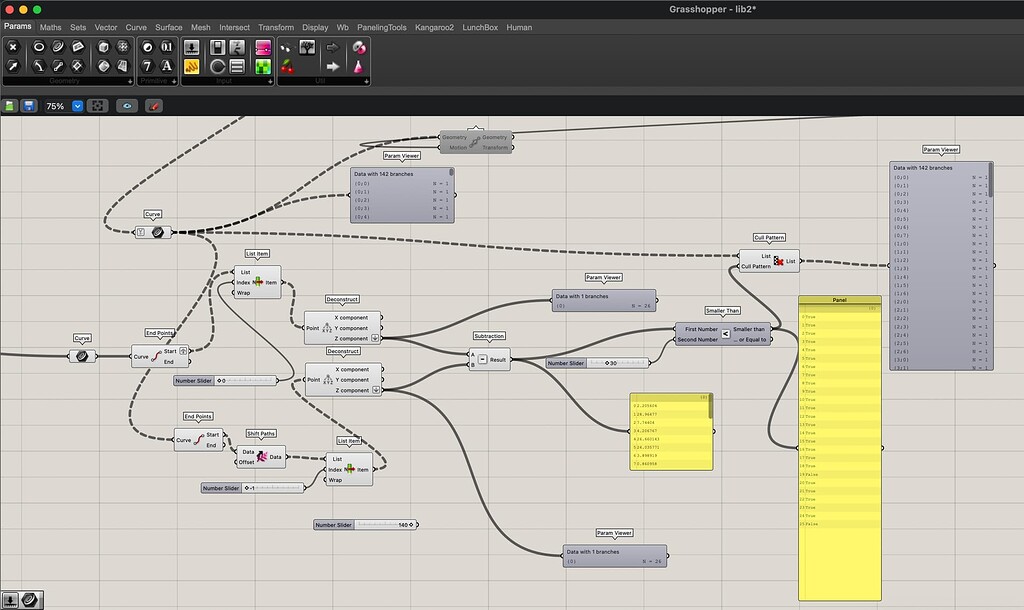Click the zoom-to-extents icon on canvas toolbar
The height and width of the screenshot is (610, 1024).
[x=97, y=105]
